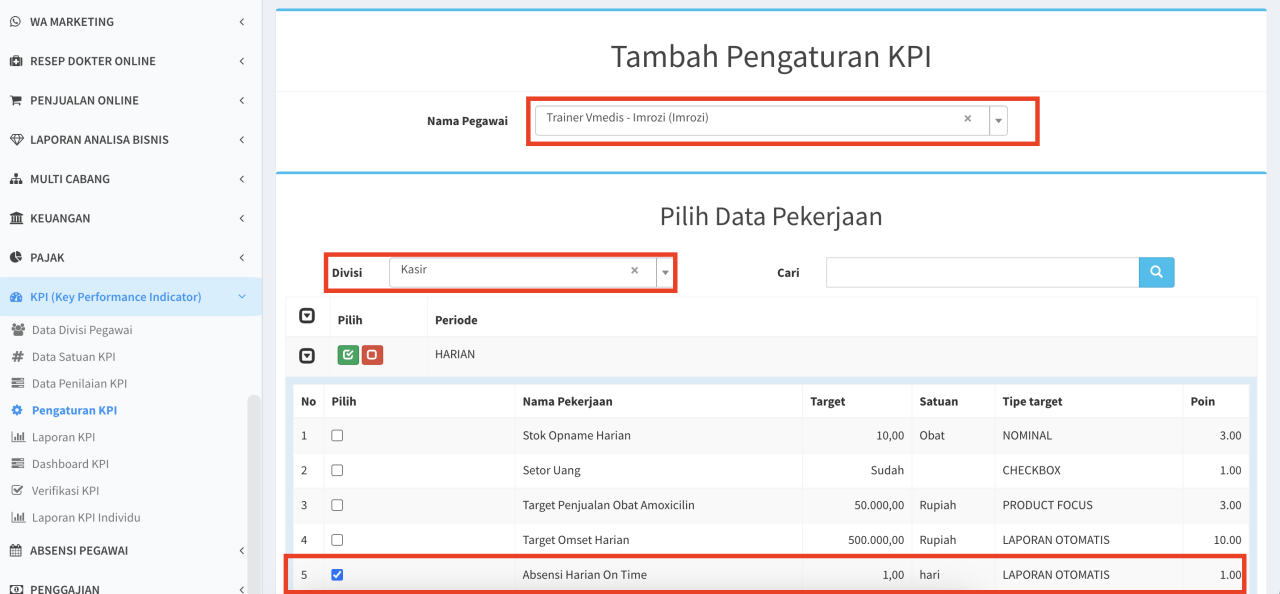Click green select-all icon in HARIAN row
The image size is (1280, 594).
click(347, 355)
